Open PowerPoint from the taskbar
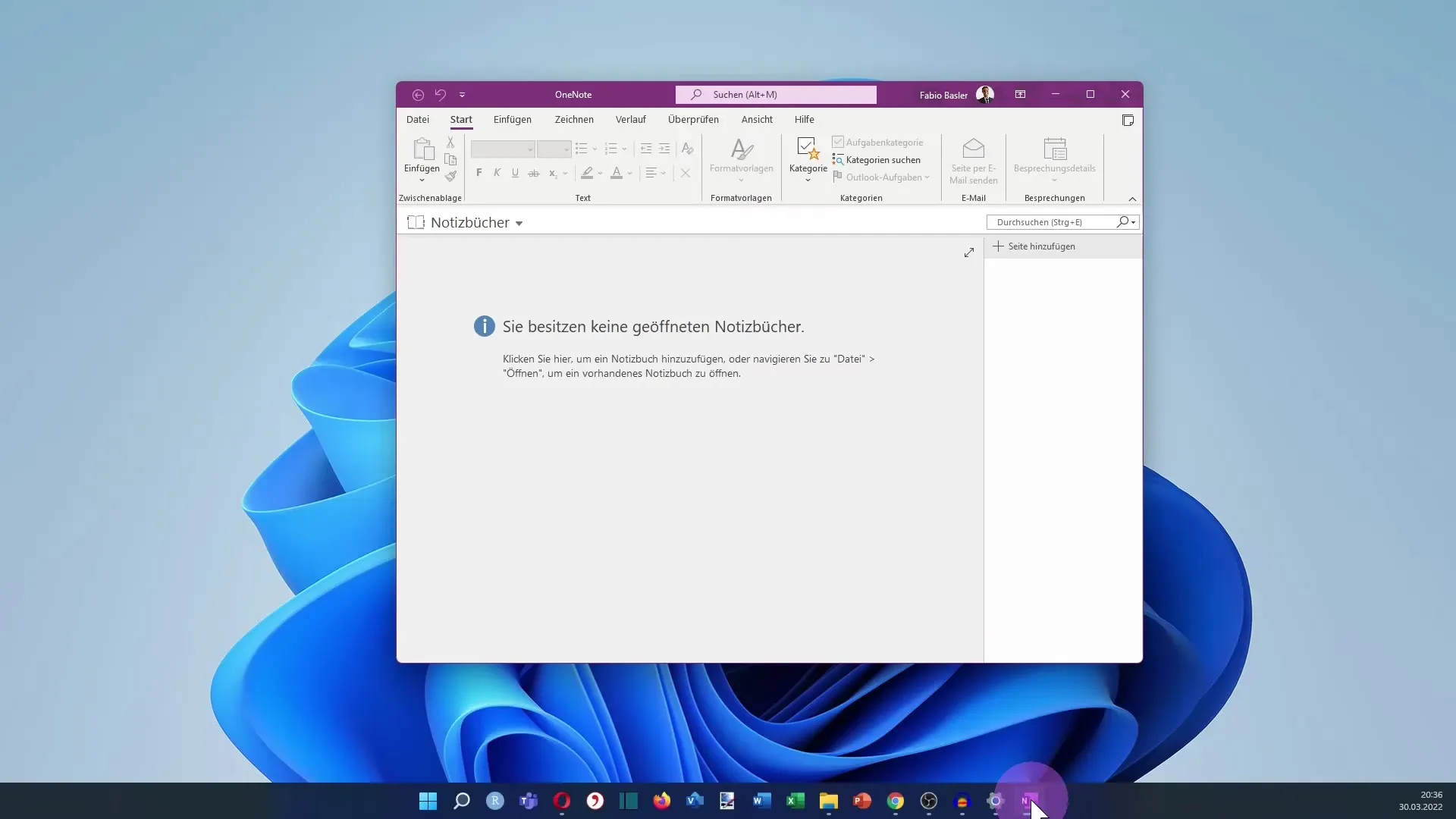1456x819 pixels. (861, 801)
